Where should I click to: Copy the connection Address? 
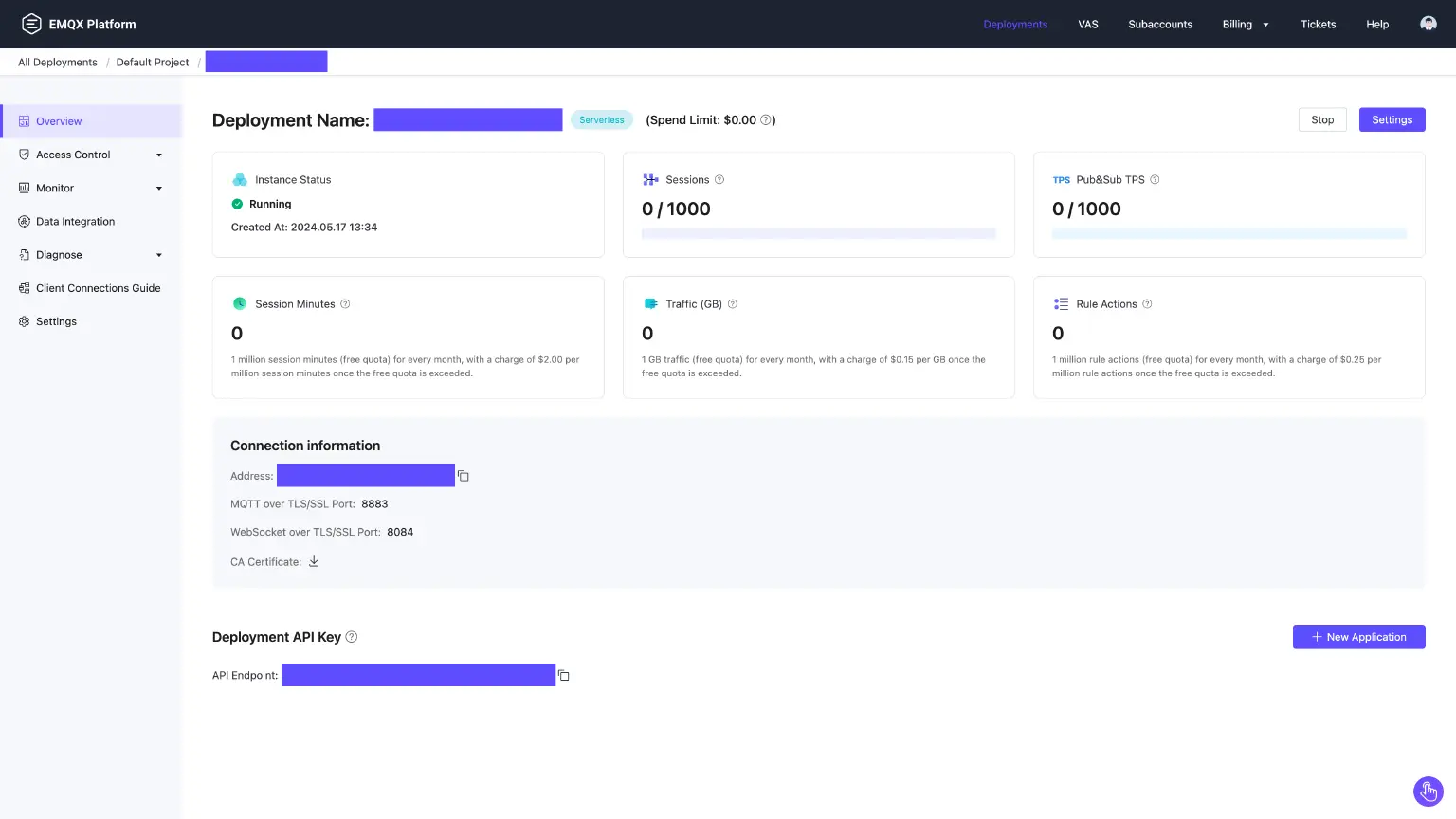pos(464,475)
